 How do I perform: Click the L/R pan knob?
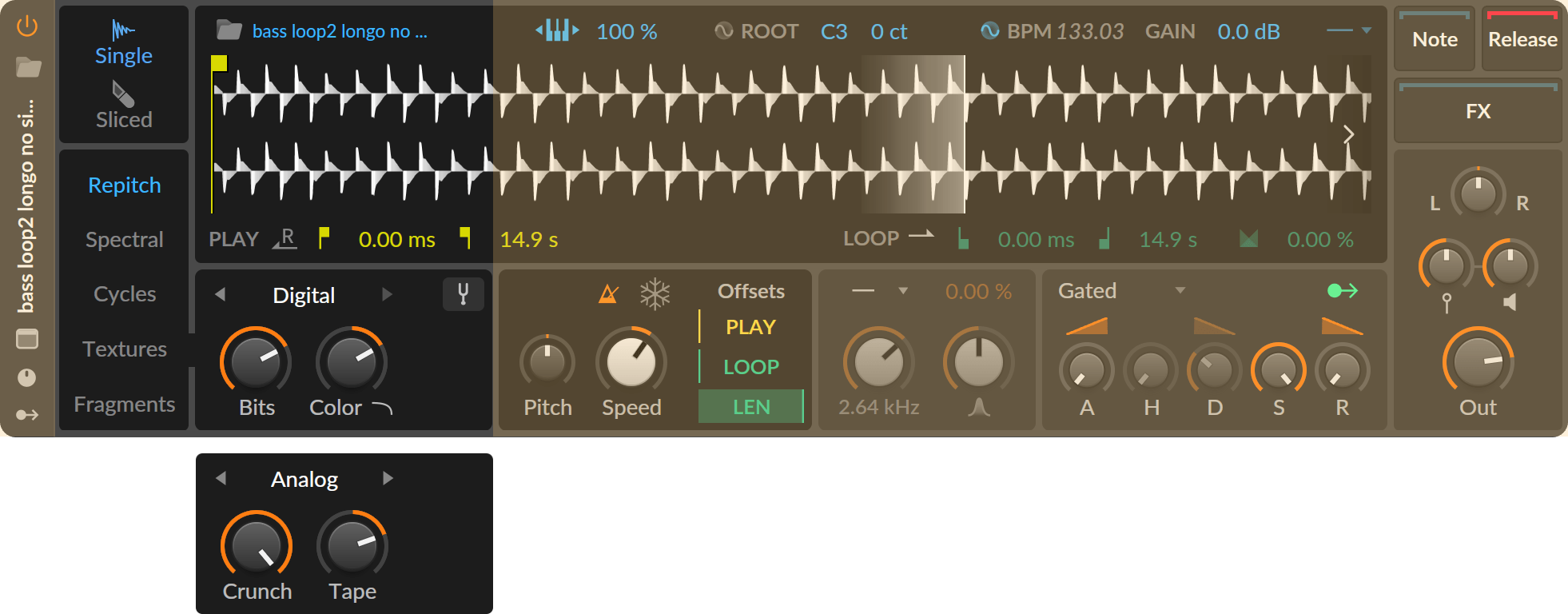(x=1478, y=193)
